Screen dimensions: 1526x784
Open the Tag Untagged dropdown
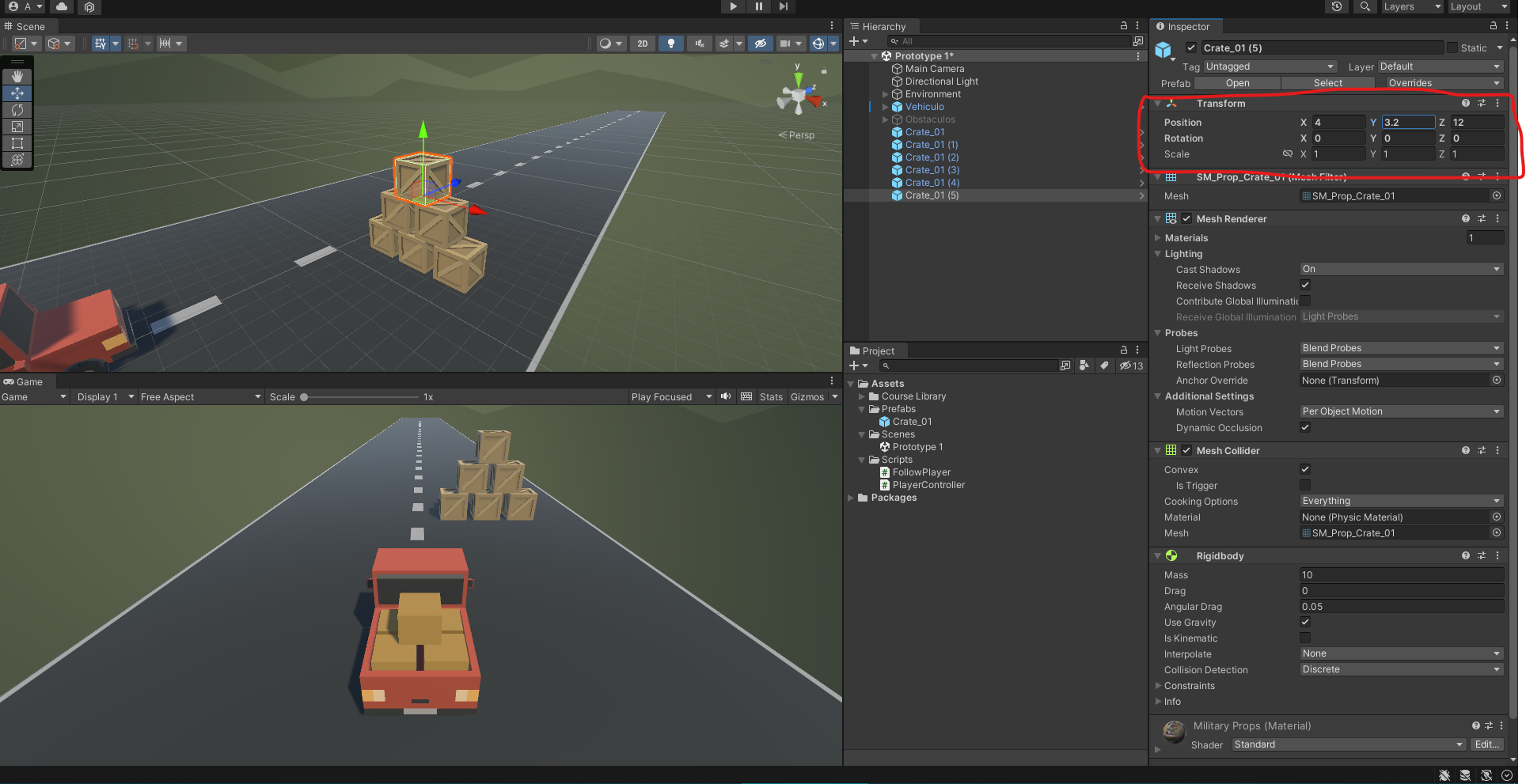(x=1270, y=66)
